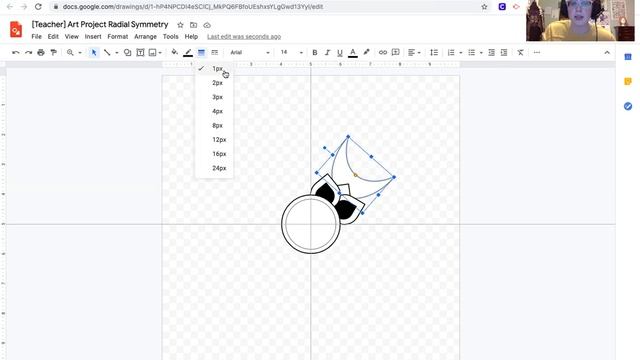Screen dimensions: 640x360
Task: Insert a bulleted list
Action: point(471,53)
